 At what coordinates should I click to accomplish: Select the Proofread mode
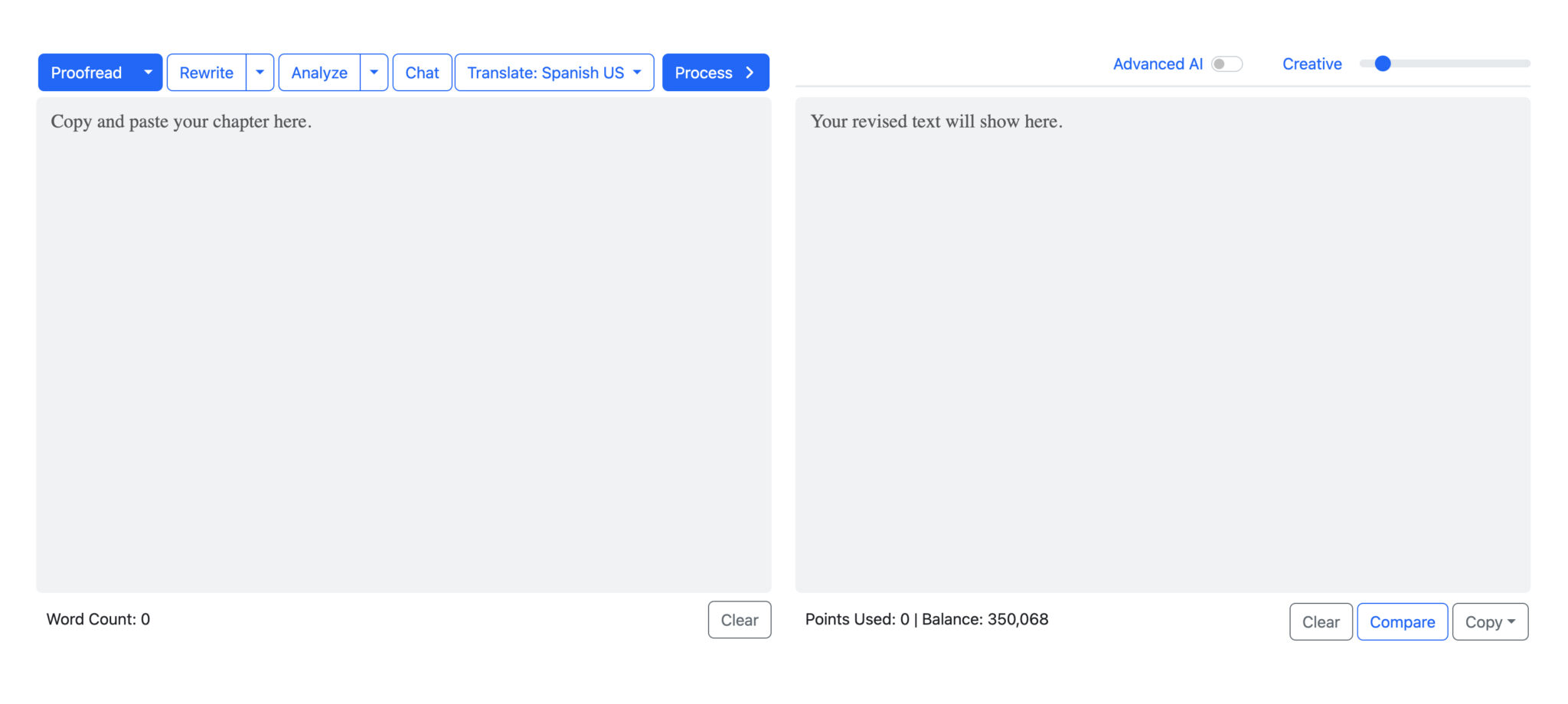(87, 72)
